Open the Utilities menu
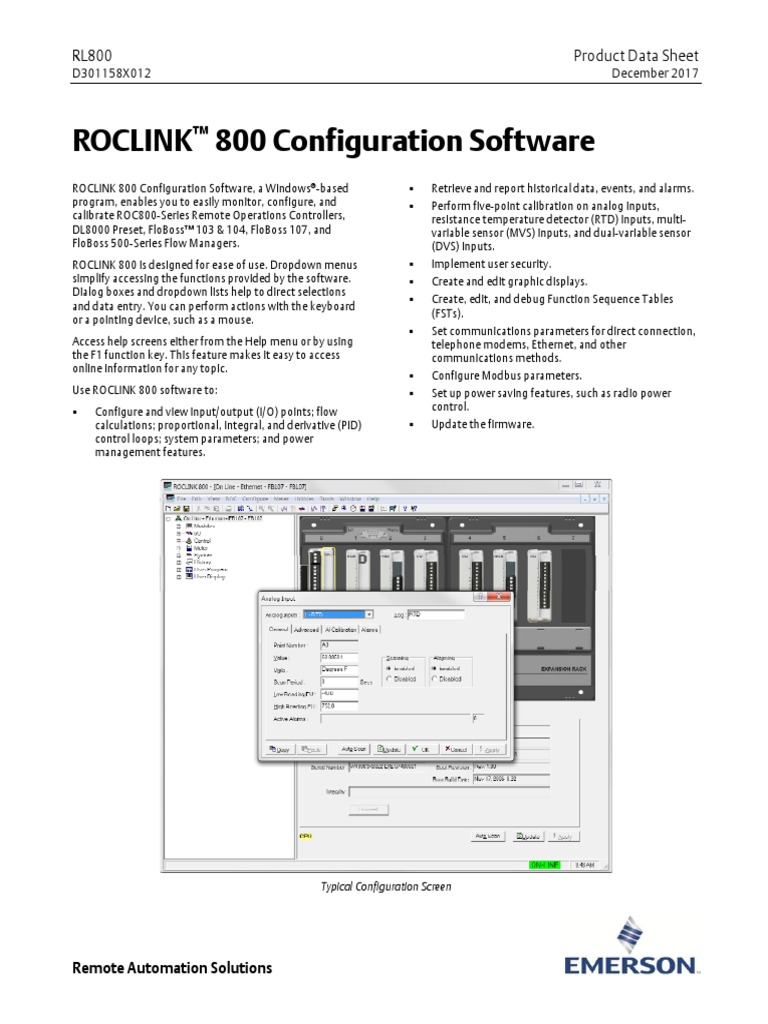Viewport: 768px width, 1024px height. pyautogui.click(x=304, y=499)
